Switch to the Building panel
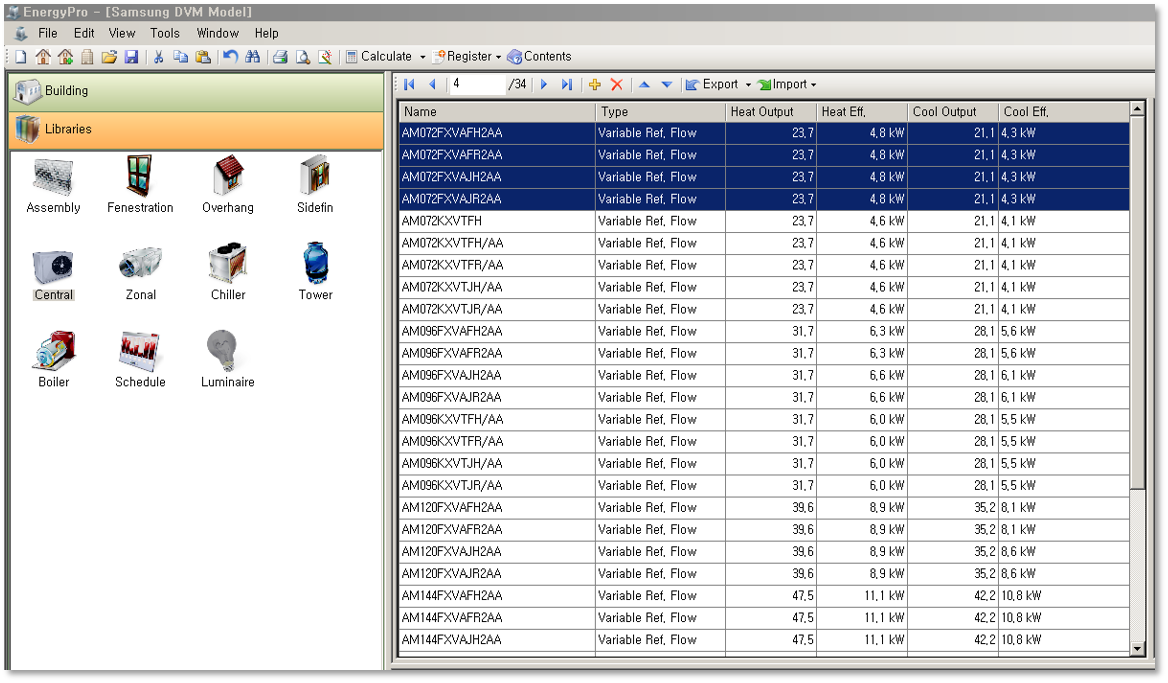The image size is (1168, 683). tap(197, 92)
